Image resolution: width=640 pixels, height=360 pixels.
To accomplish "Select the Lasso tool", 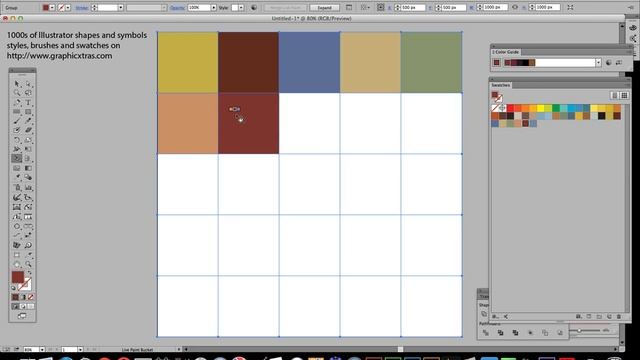I will [28, 93].
